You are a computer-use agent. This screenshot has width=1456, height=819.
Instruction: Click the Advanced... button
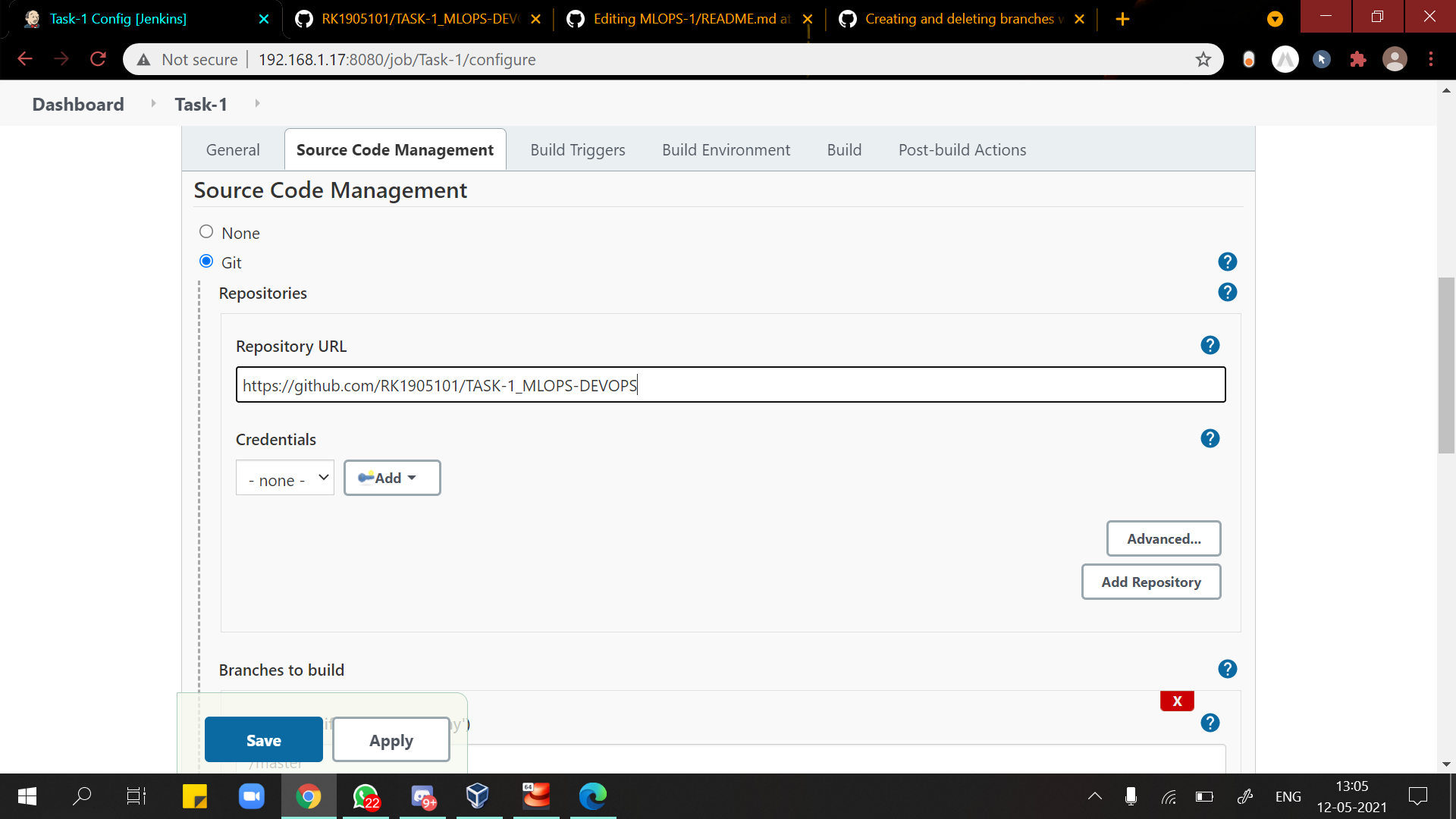(1163, 538)
